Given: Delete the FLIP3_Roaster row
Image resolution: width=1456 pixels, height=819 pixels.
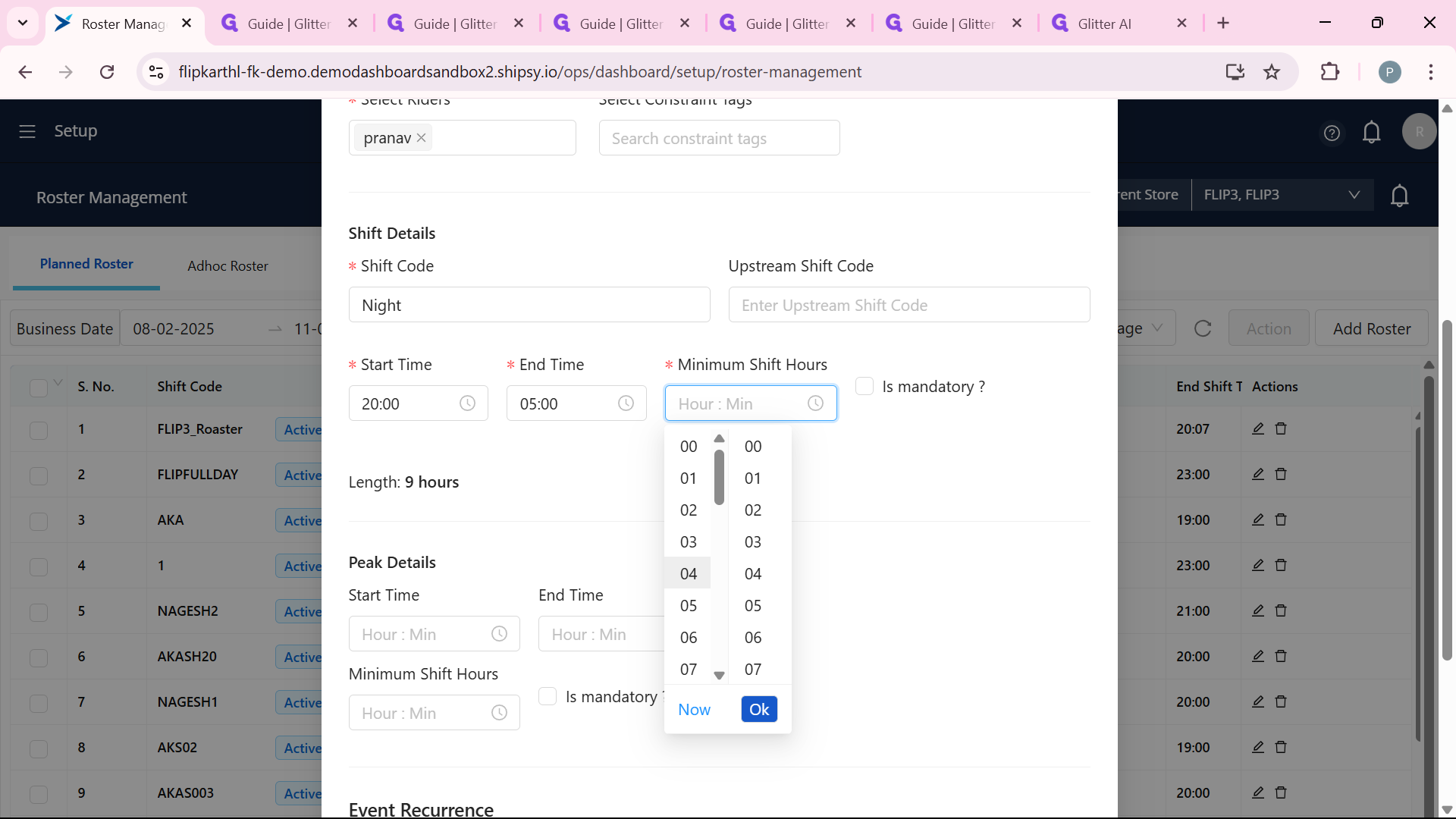Looking at the screenshot, I should click(1281, 428).
